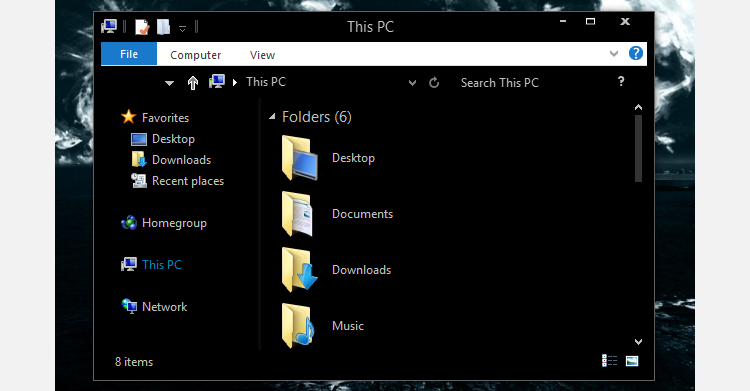Open address bar history dropdown
Screen dimensions: 750x391
[412, 83]
